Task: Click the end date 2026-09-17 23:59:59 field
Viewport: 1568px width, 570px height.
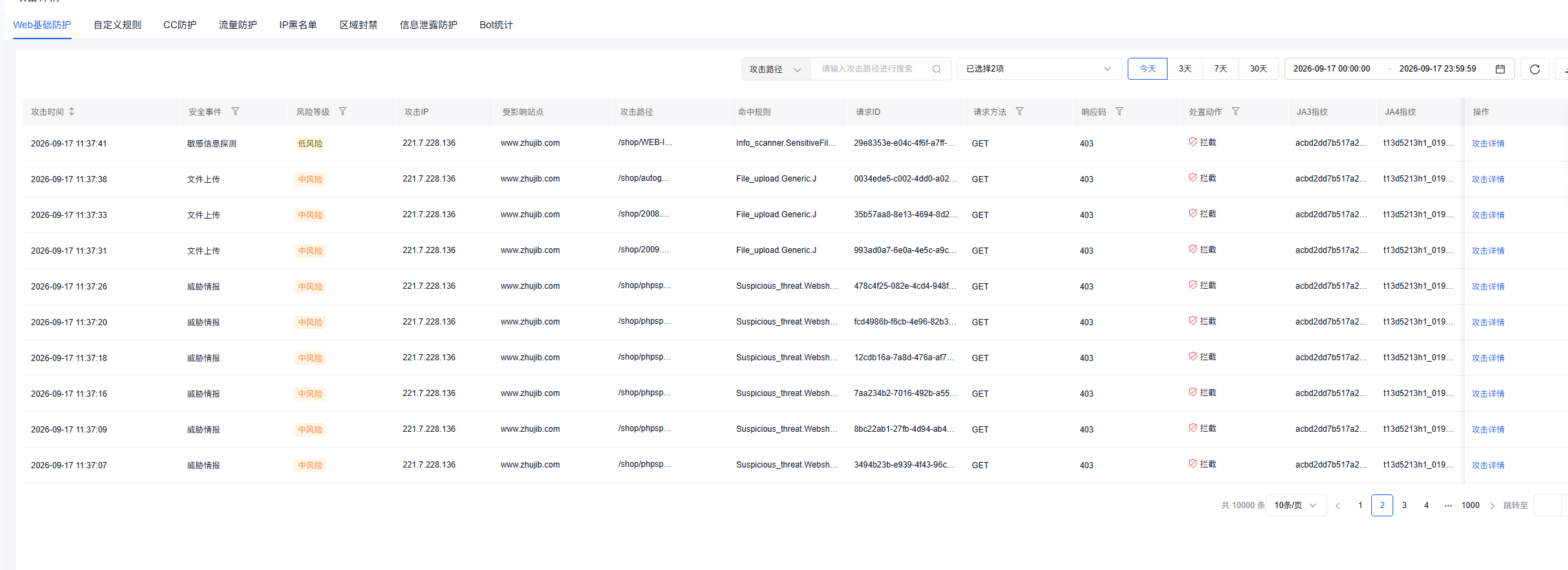Action: pyautogui.click(x=1437, y=69)
